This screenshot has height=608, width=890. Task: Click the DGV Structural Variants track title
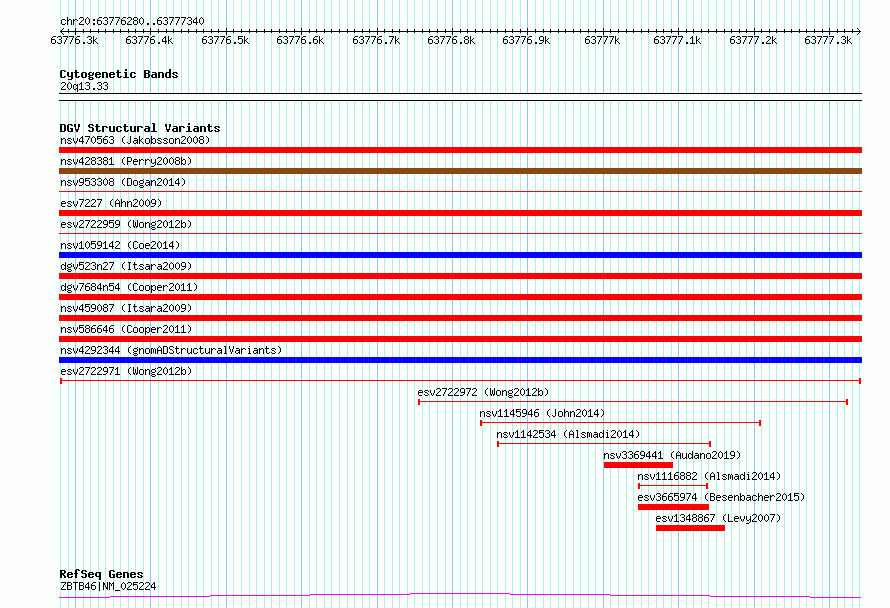click(x=140, y=128)
